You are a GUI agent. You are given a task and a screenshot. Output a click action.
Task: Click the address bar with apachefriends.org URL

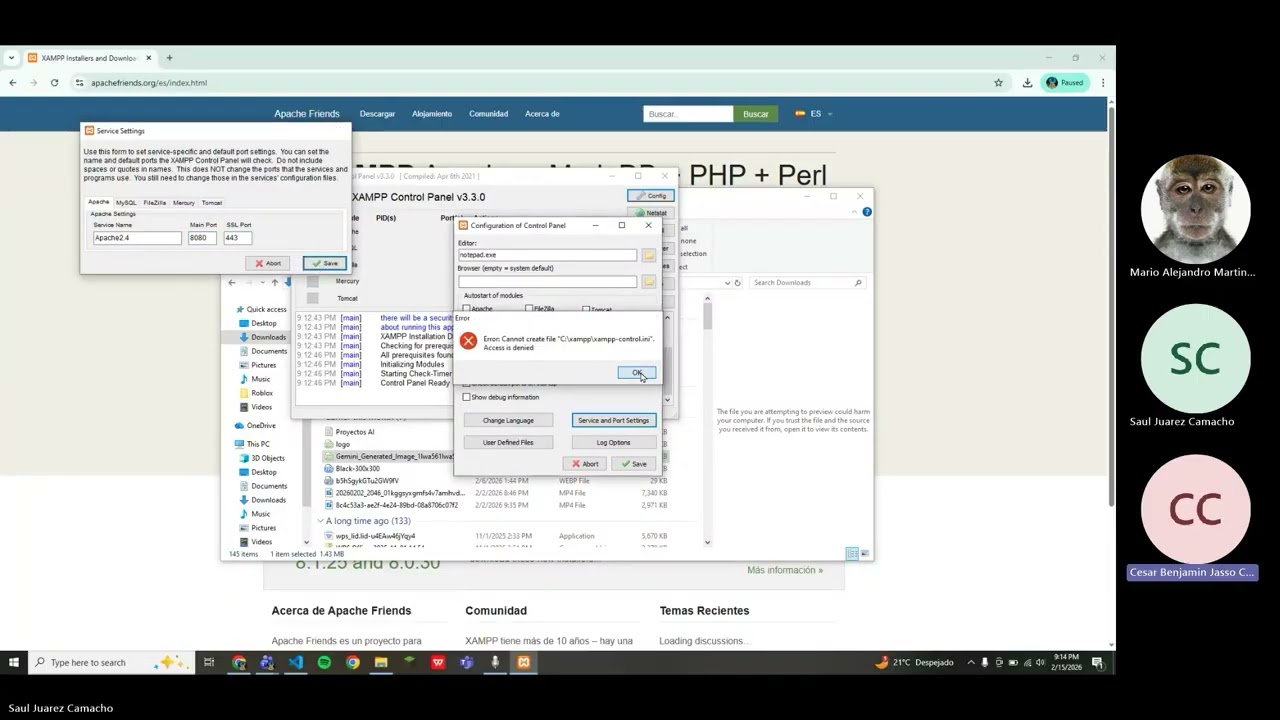click(530, 83)
